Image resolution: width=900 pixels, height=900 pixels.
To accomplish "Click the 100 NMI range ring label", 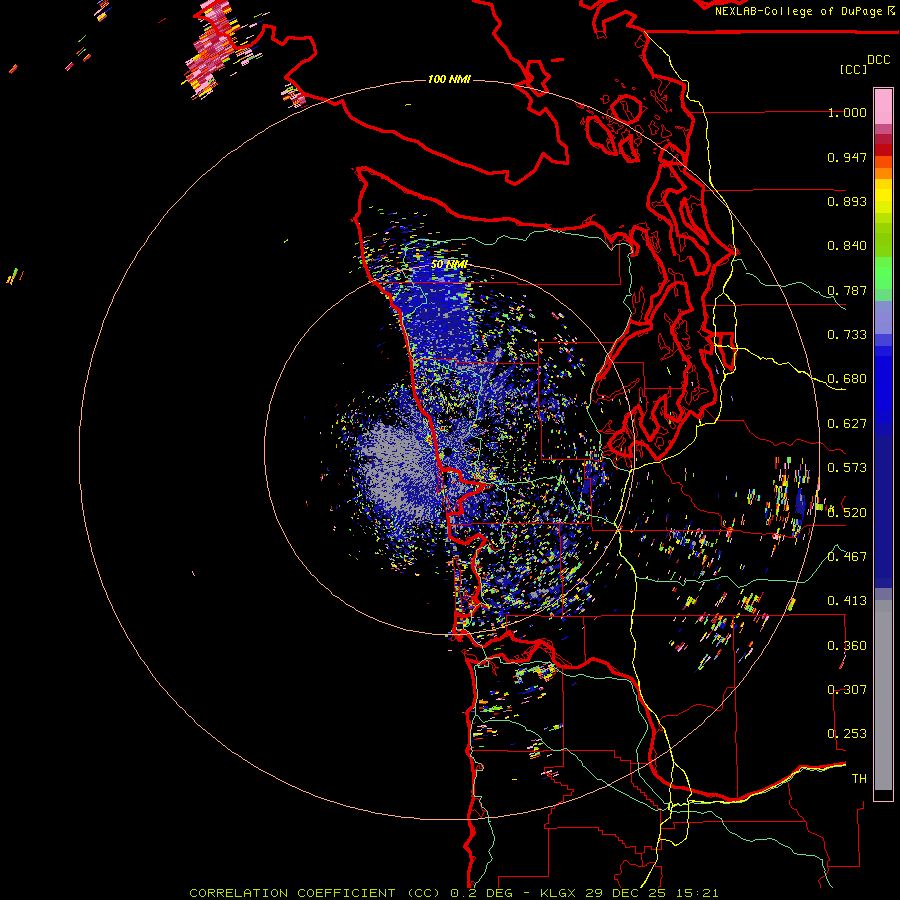I will (449, 79).
